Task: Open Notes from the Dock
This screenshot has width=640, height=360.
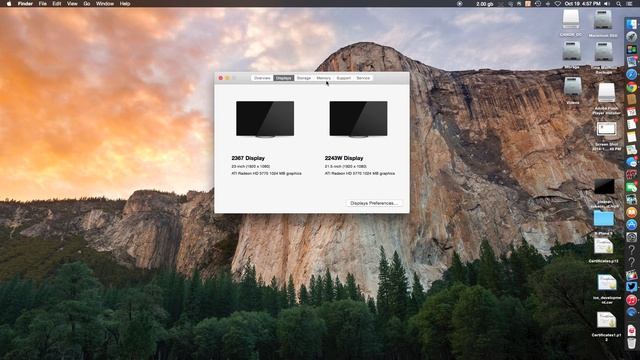Action: click(x=631, y=137)
